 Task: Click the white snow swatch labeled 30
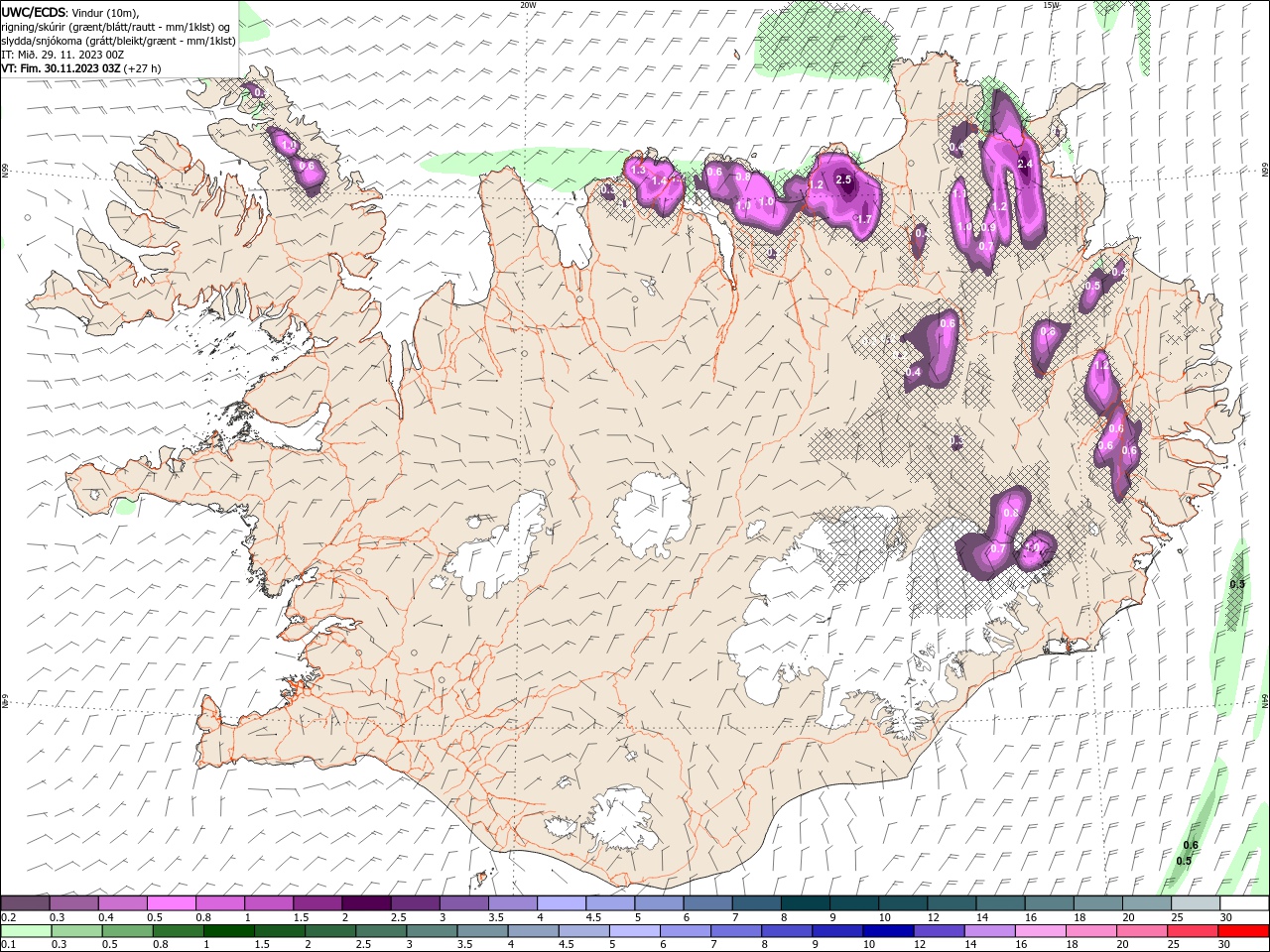pyautogui.click(x=1243, y=903)
